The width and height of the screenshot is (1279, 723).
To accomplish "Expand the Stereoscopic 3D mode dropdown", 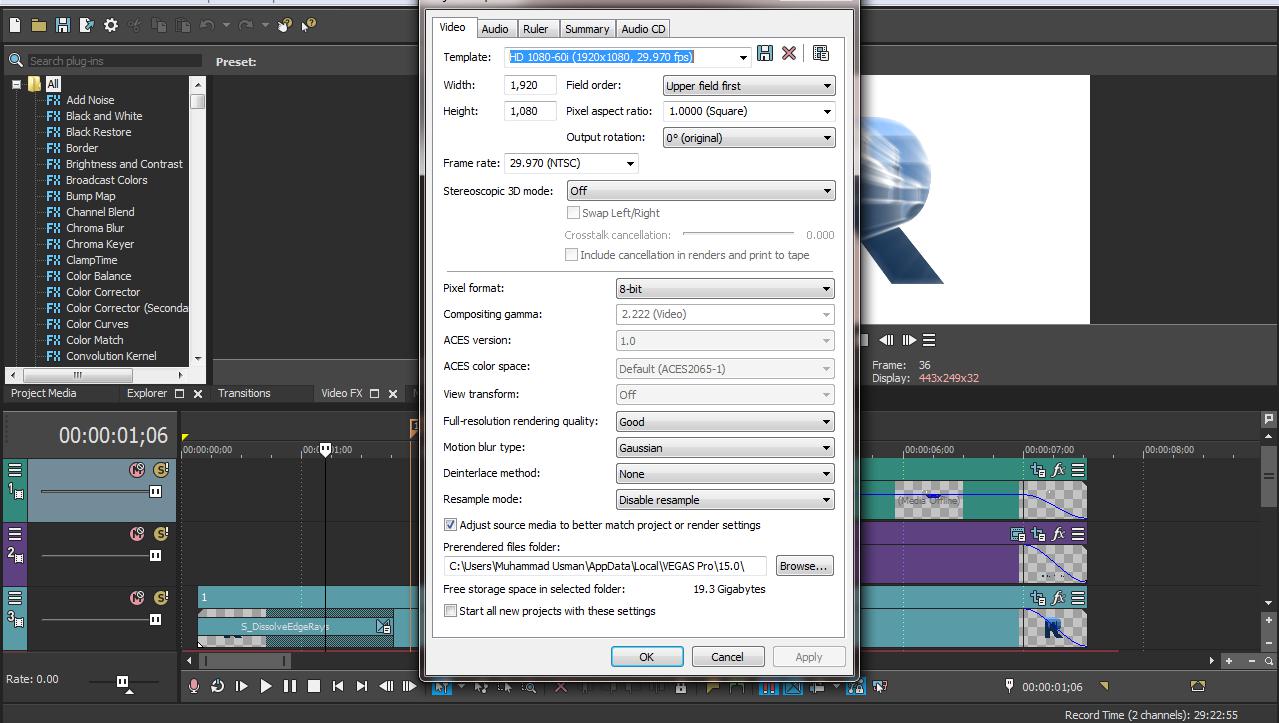I will pos(829,190).
